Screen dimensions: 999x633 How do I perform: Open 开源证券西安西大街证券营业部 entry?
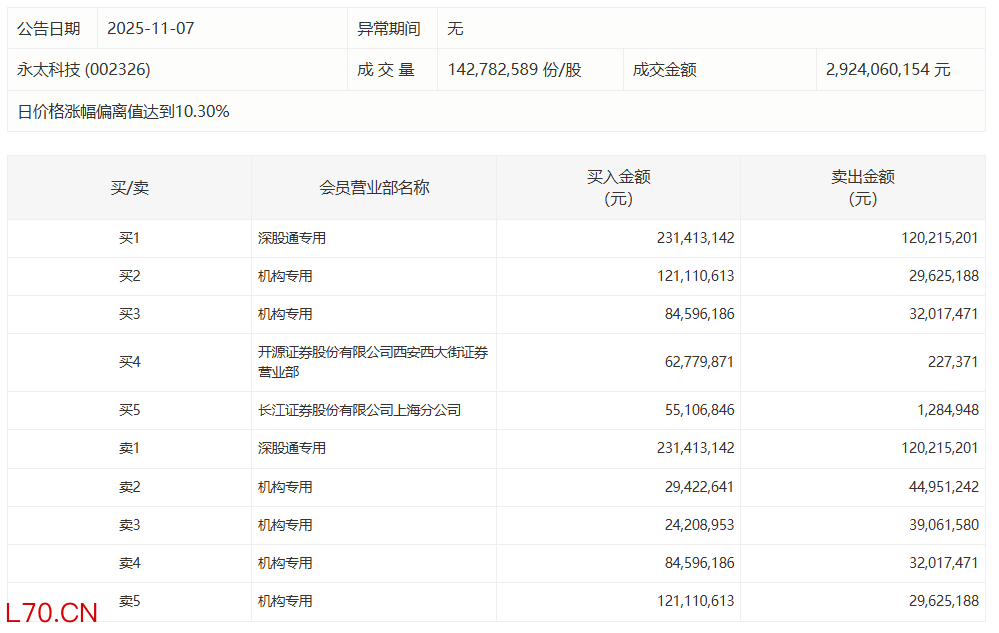(x=372, y=362)
